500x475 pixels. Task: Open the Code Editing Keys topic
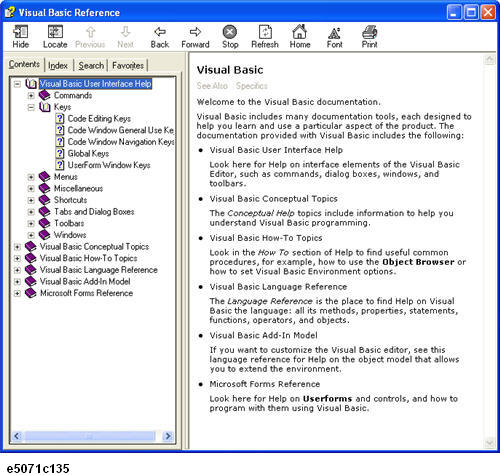(99, 119)
